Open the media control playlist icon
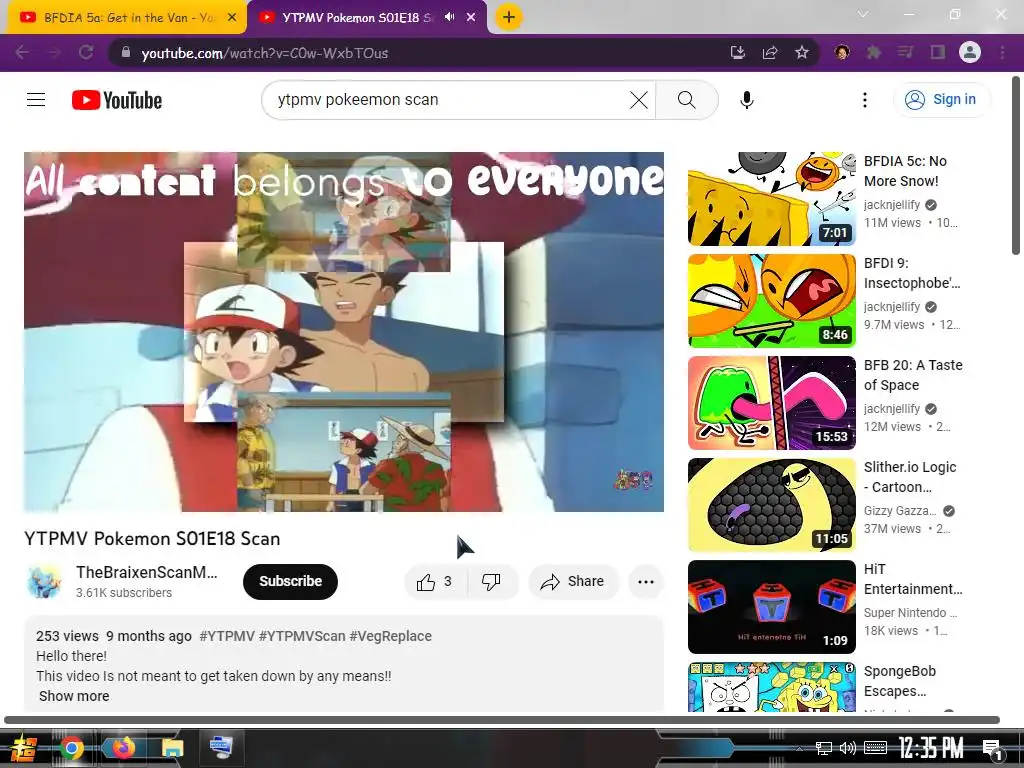The image size is (1024, 768). click(905, 52)
